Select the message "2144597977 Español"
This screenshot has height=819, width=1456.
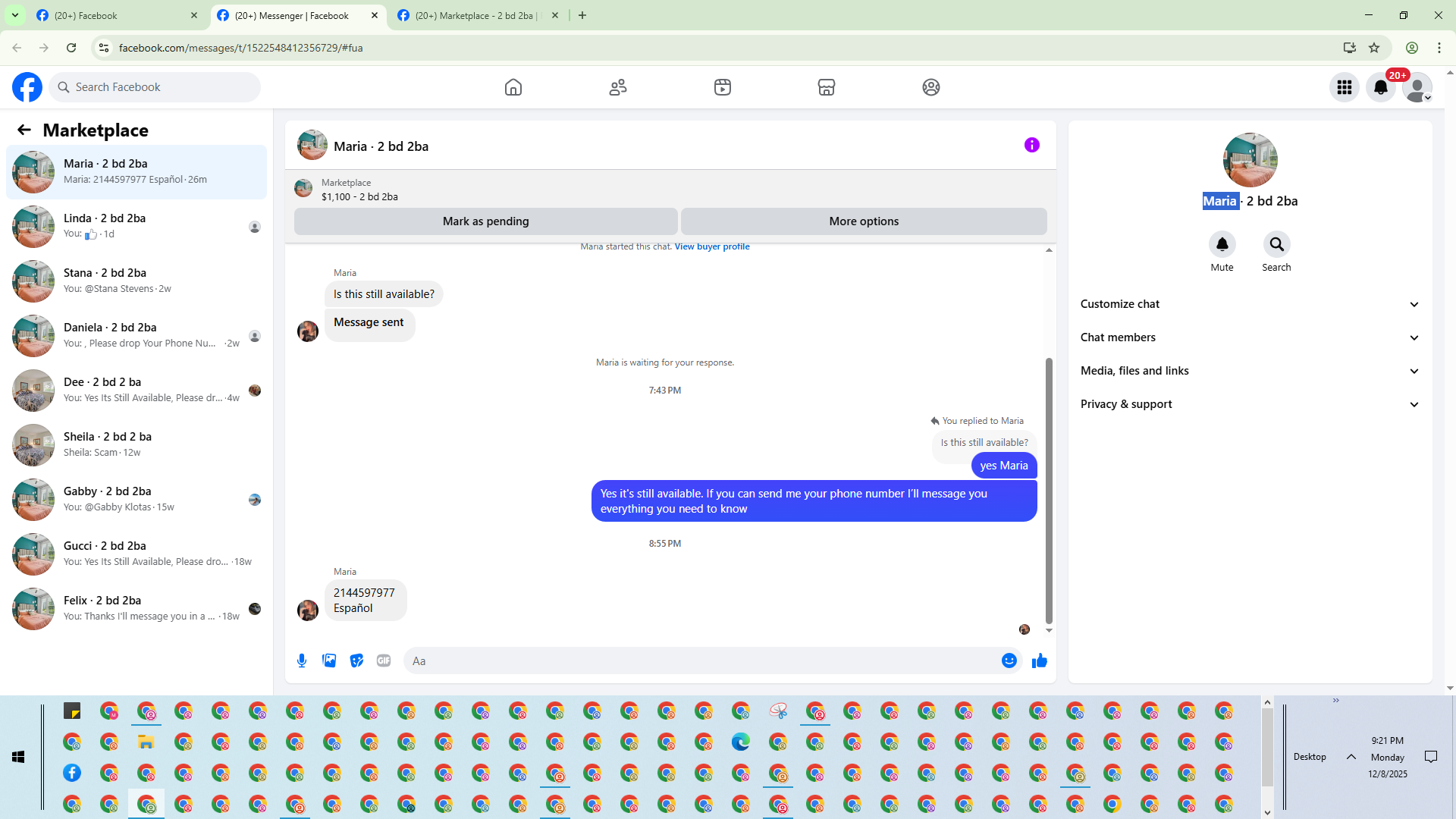366,601
